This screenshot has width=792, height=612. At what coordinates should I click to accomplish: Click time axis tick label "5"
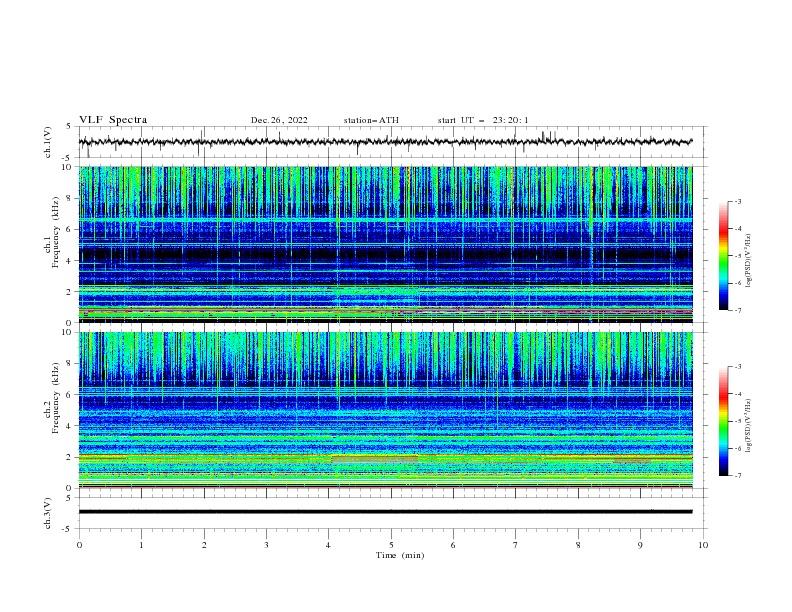(x=391, y=545)
